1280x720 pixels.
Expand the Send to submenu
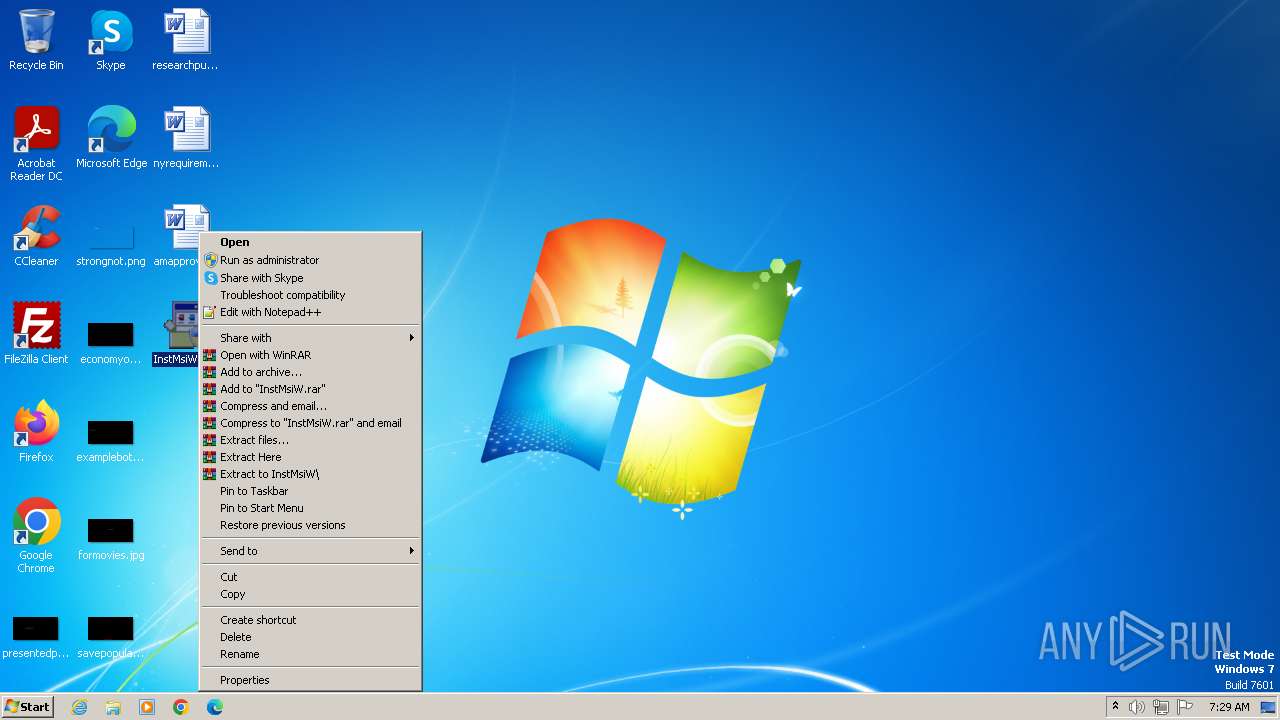311,551
